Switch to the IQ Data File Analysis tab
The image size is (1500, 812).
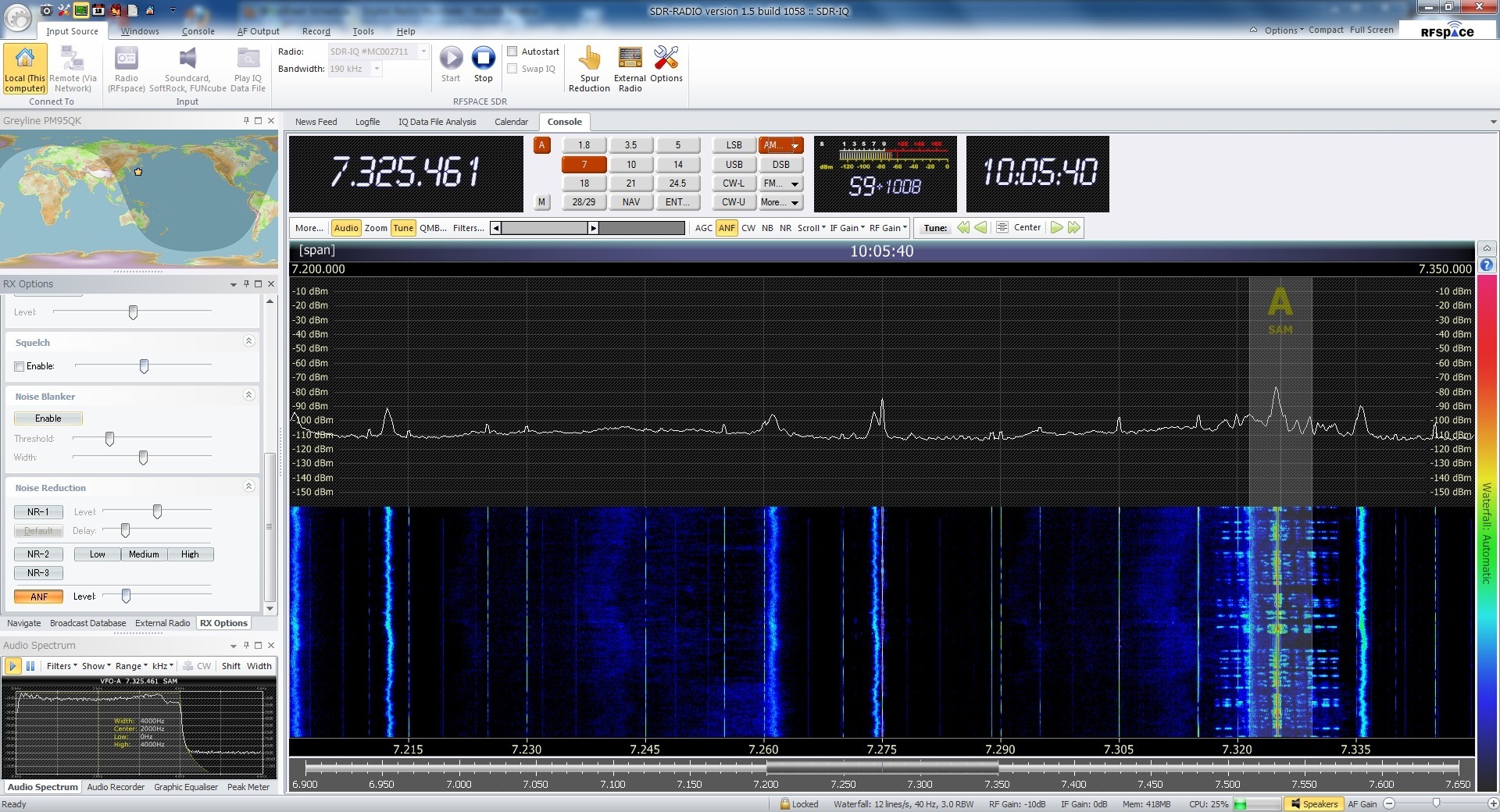(x=437, y=122)
